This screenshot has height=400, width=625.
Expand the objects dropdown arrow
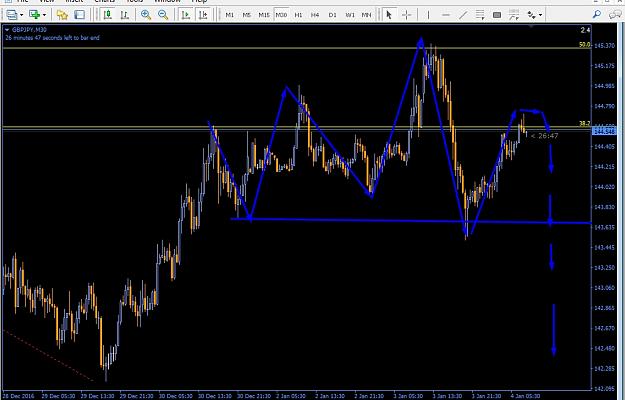pyautogui.click(x=540, y=15)
